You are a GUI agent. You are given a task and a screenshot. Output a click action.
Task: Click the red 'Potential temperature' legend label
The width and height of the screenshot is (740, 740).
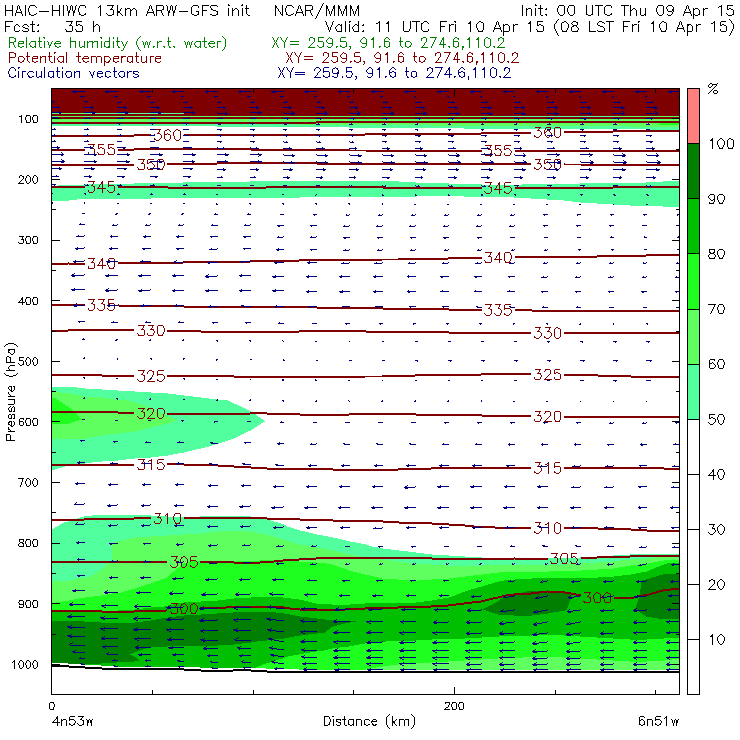[84, 58]
